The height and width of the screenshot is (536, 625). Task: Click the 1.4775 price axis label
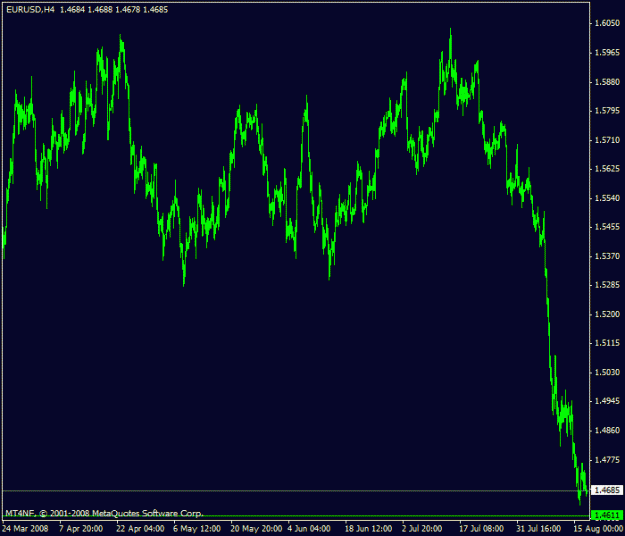click(x=607, y=459)
